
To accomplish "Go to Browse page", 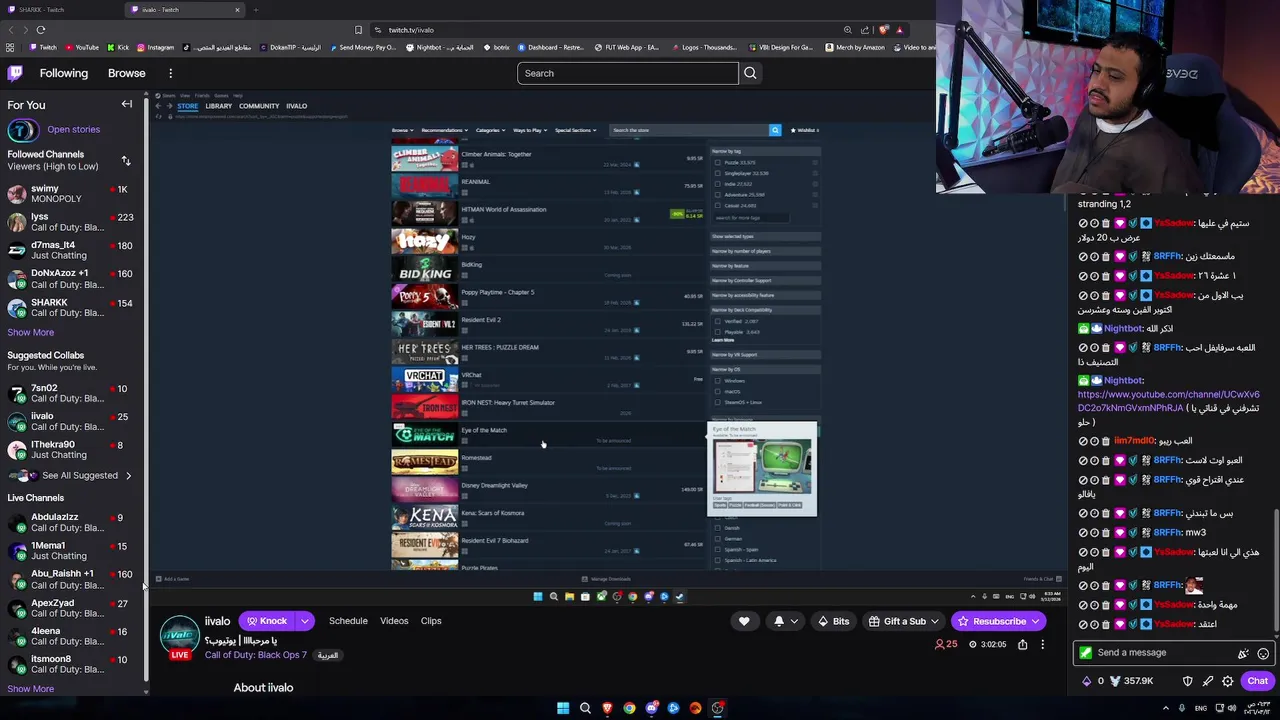I will [127, 73].
